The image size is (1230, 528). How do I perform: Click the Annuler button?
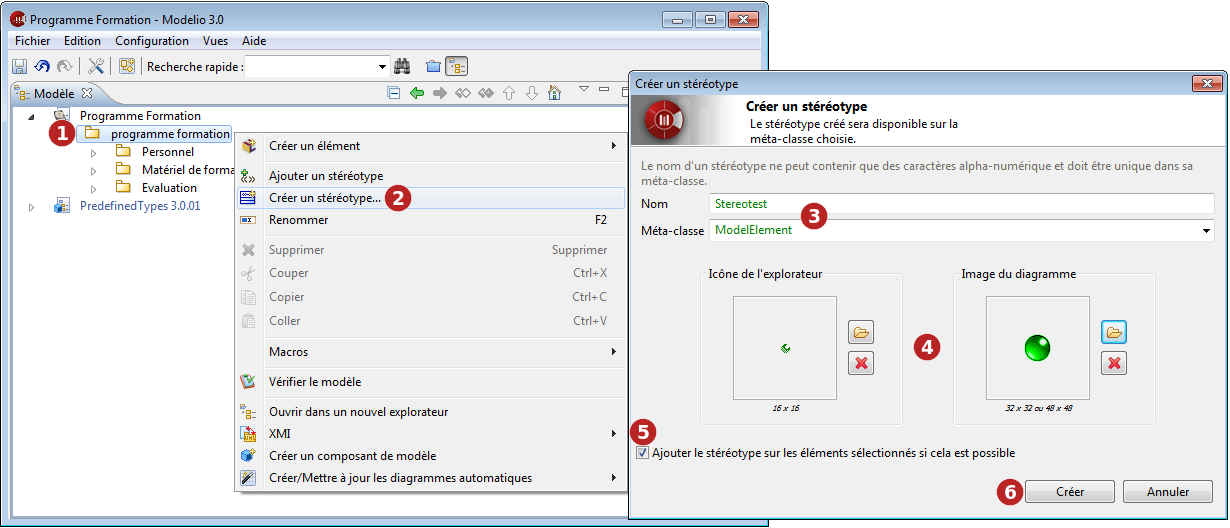[x=1168, y=492]
